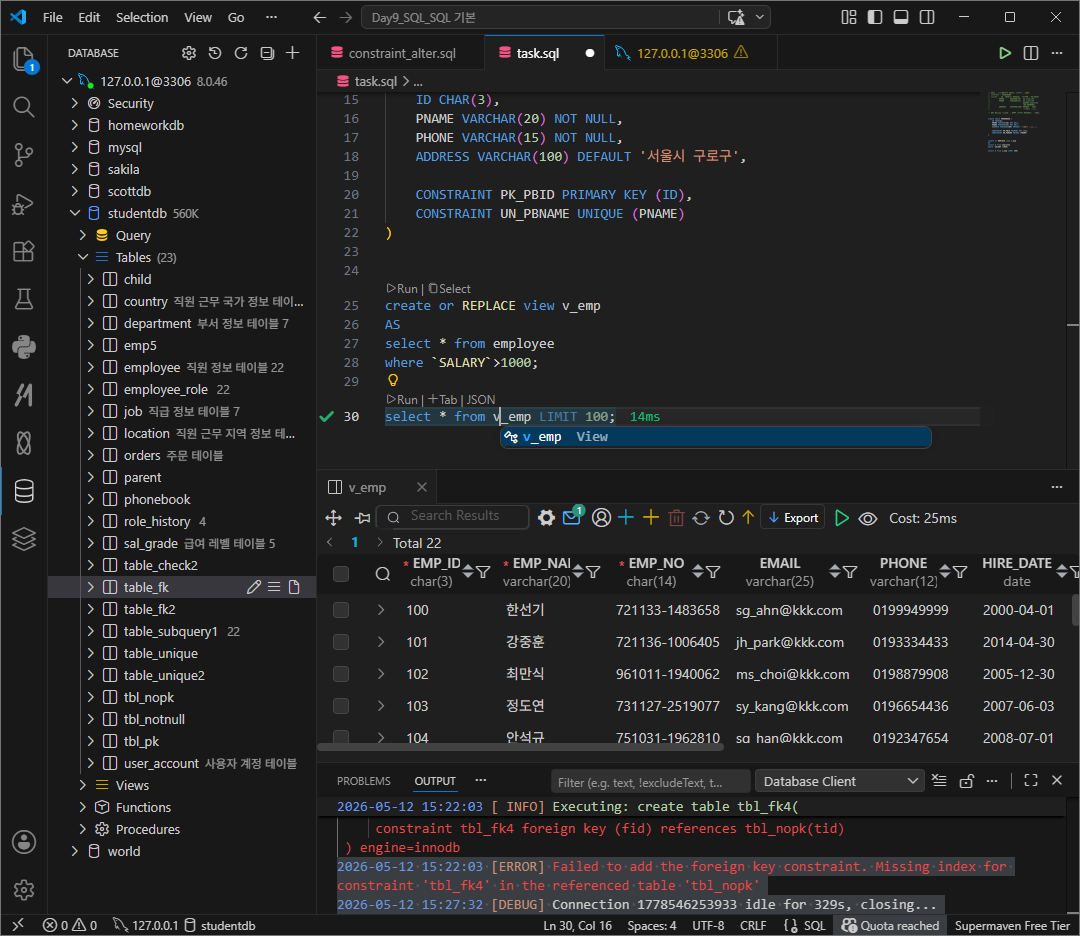Open Source Control view
This screenshot has width=1080, height=936.
coord(24,155)
